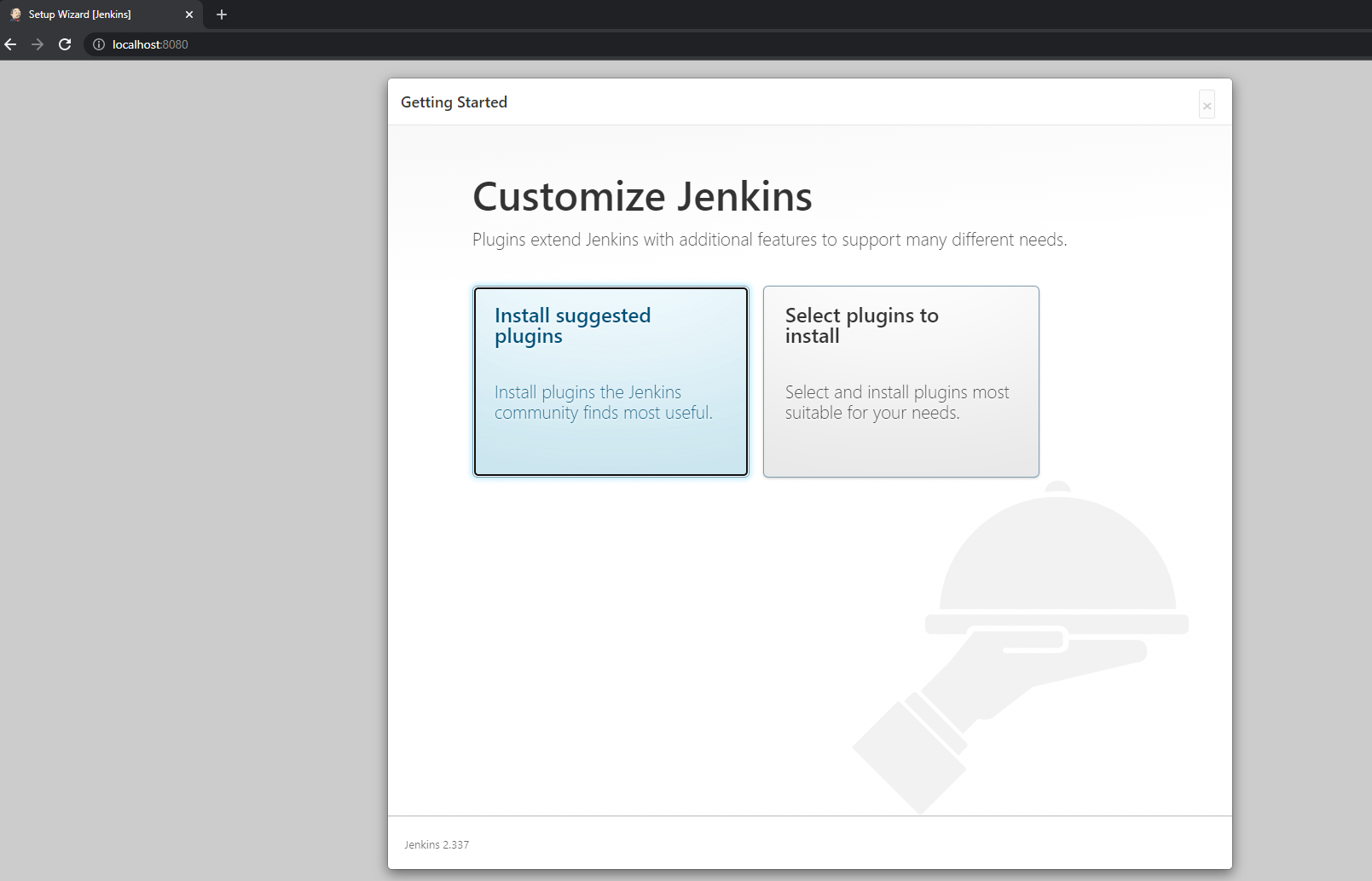Reload the Jenkins setup page
Screen dimensions: 1372x881
pyautogui.click(x=65, y=44)
